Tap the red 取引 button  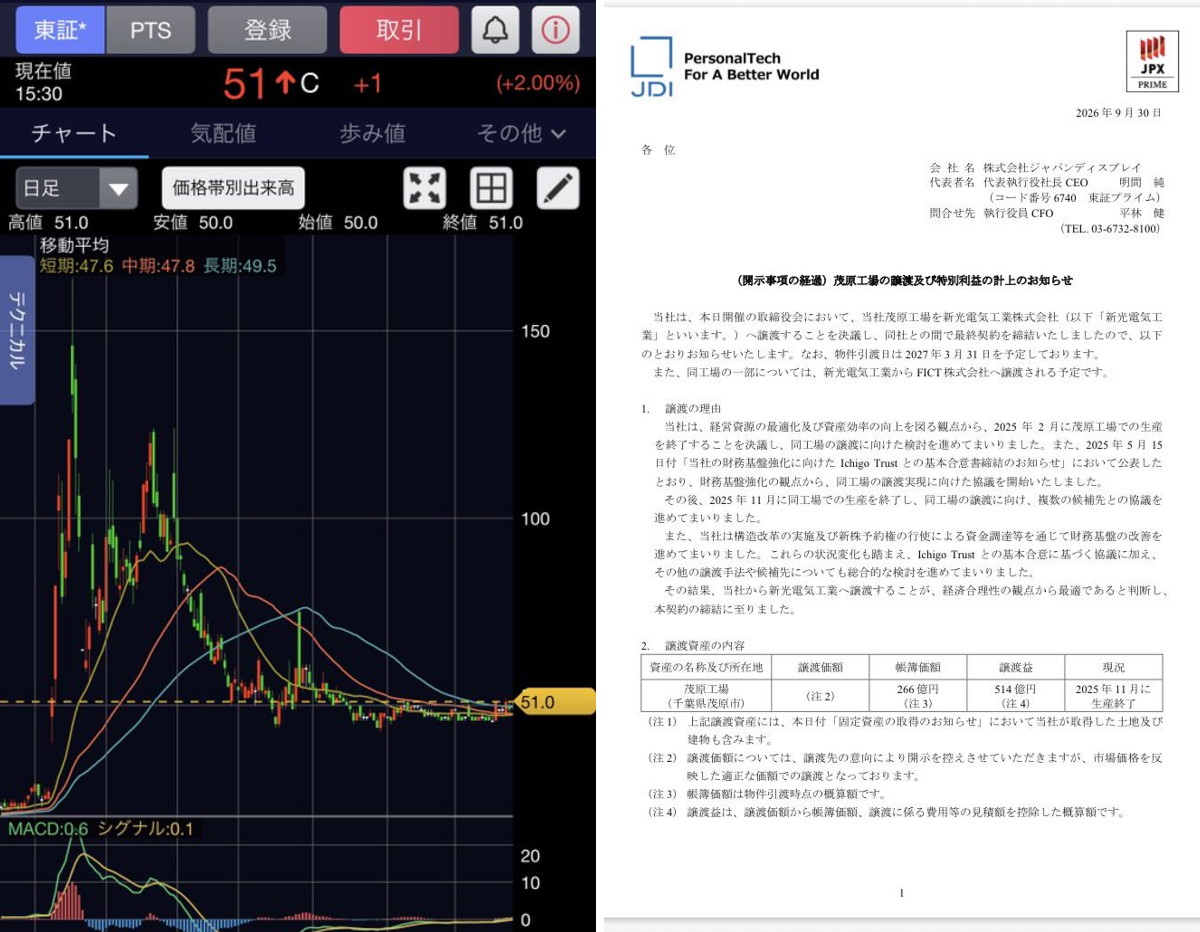point(399,30)
